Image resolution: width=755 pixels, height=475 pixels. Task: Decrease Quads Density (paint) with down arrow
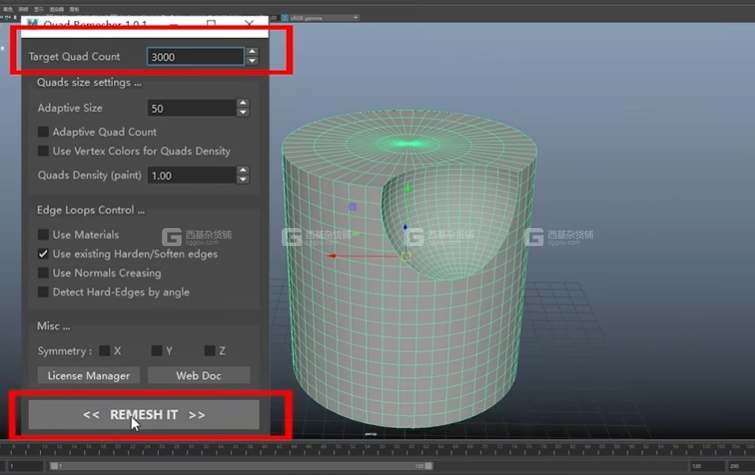tap(243, 180)
